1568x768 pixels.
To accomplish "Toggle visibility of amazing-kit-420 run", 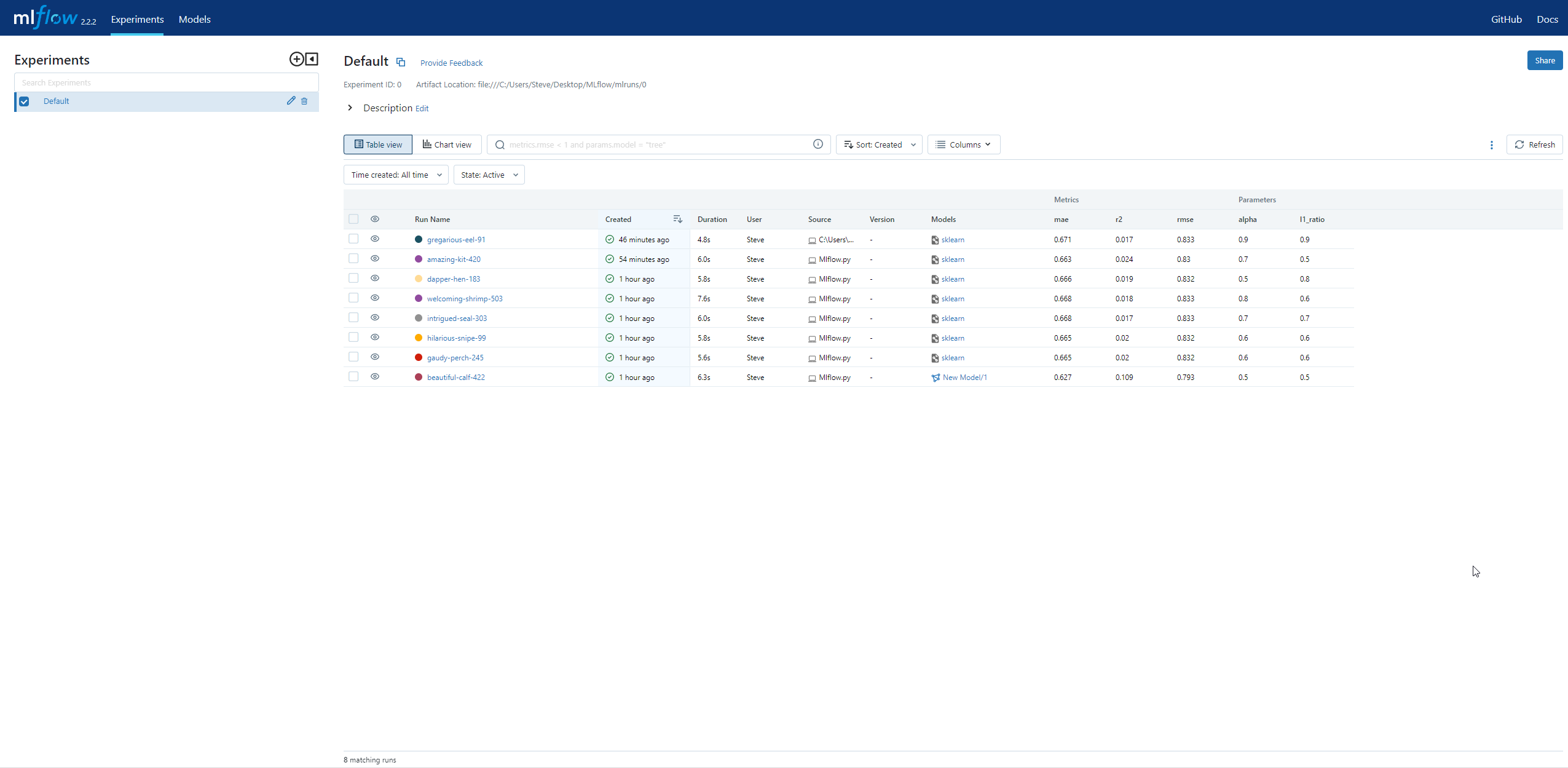I will tap(375, 258).
